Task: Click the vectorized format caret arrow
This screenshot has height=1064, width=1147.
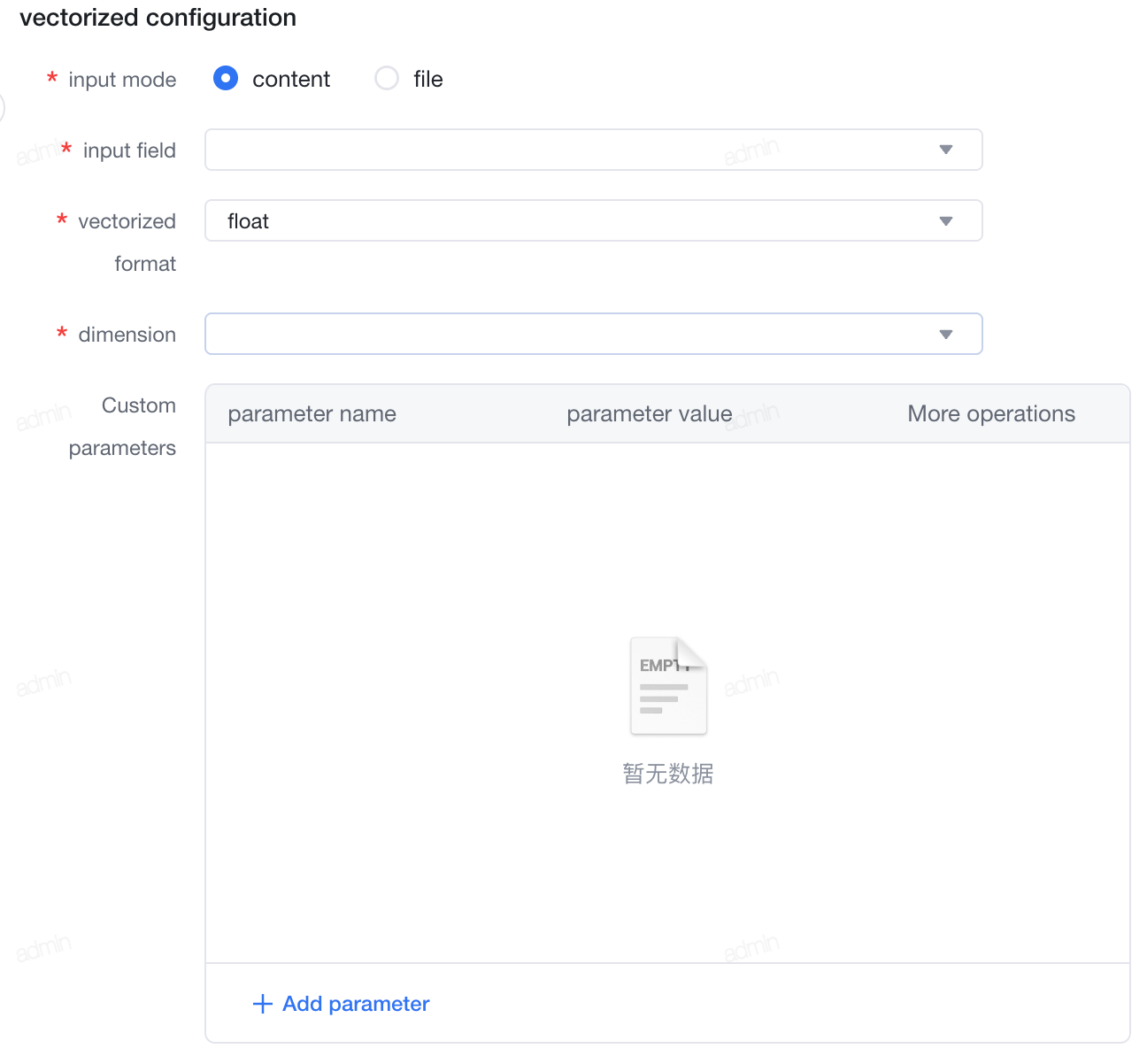Action: (946, 221)
